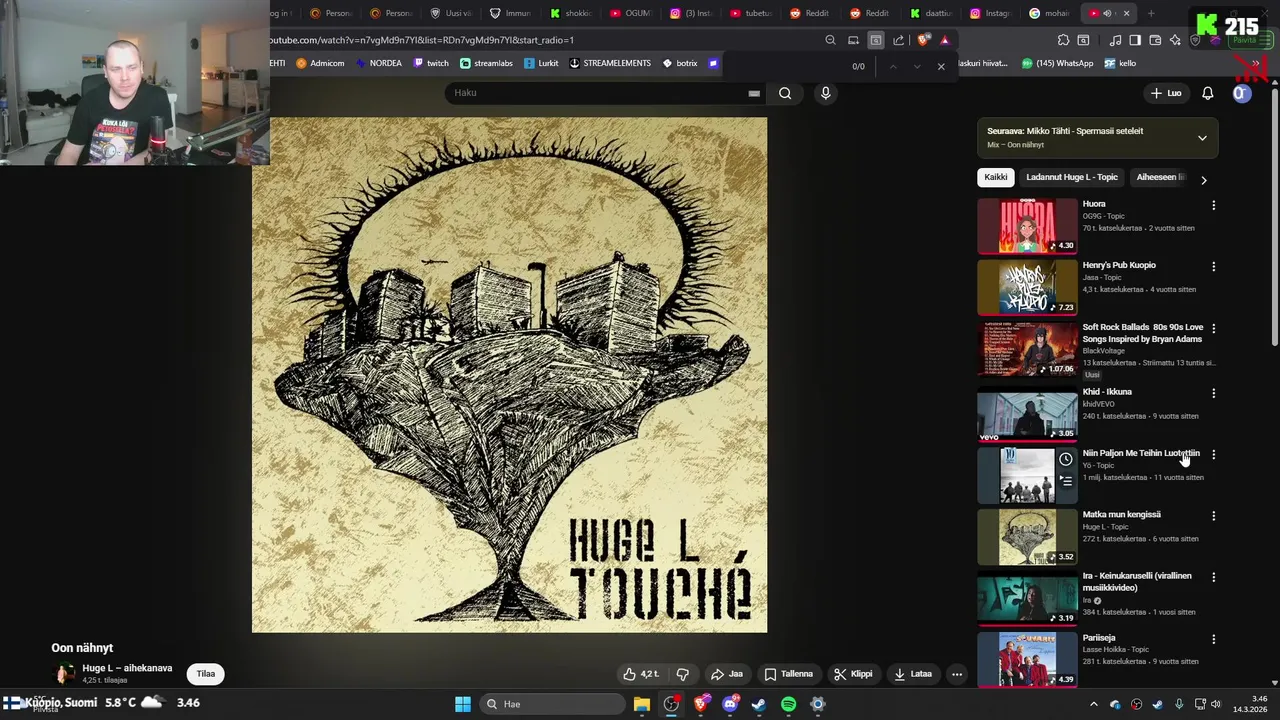Viewport: 1280px width, 720px height.
Task: Open the twitch bookmark
Action: click(x=431, y=63)
